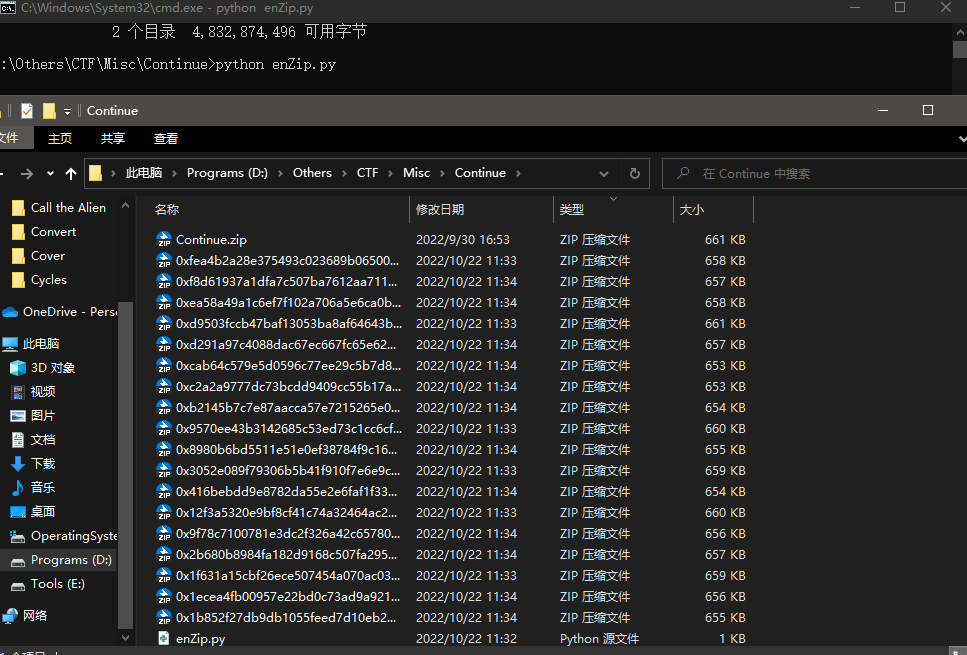
Task: Open the 下载 folder icon in sidebar
Action: click(17, 464)
